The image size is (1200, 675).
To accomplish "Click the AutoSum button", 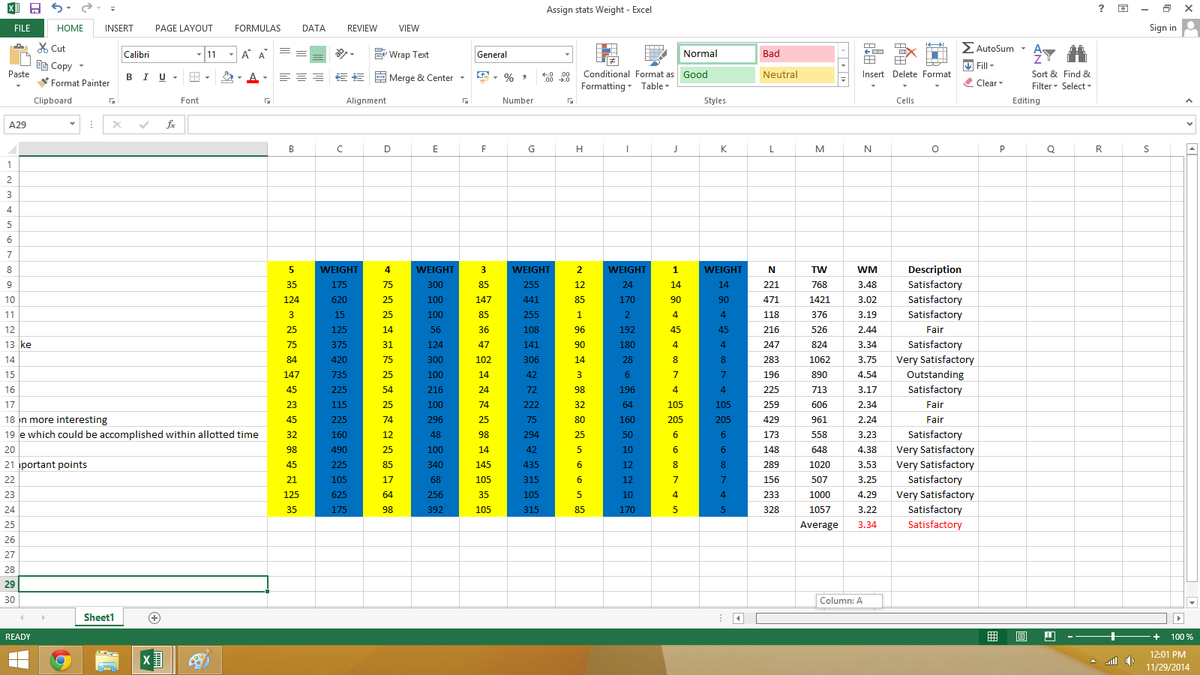I will point(987,48).
